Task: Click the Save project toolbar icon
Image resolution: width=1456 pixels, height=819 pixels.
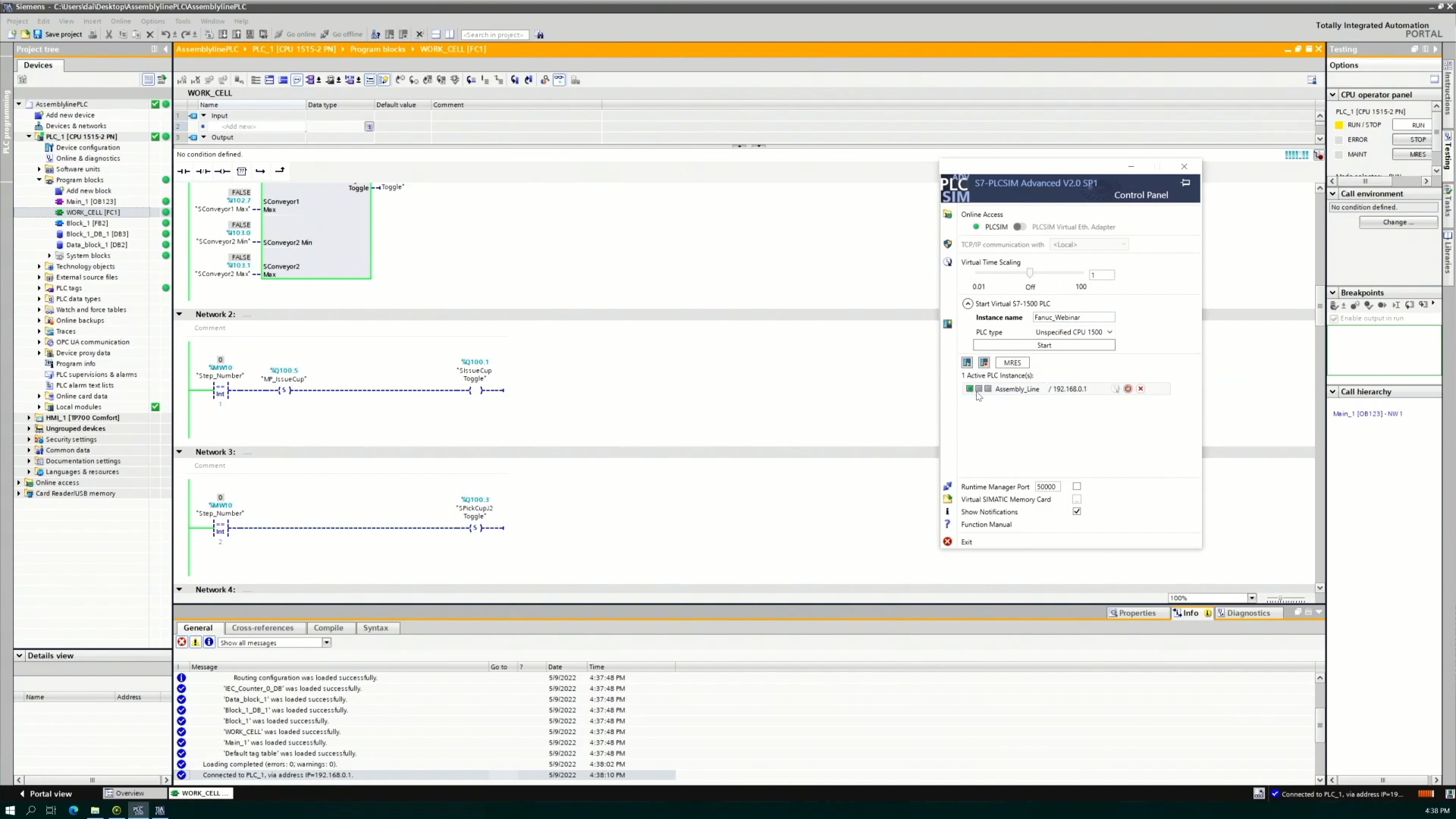Action: 38,34
